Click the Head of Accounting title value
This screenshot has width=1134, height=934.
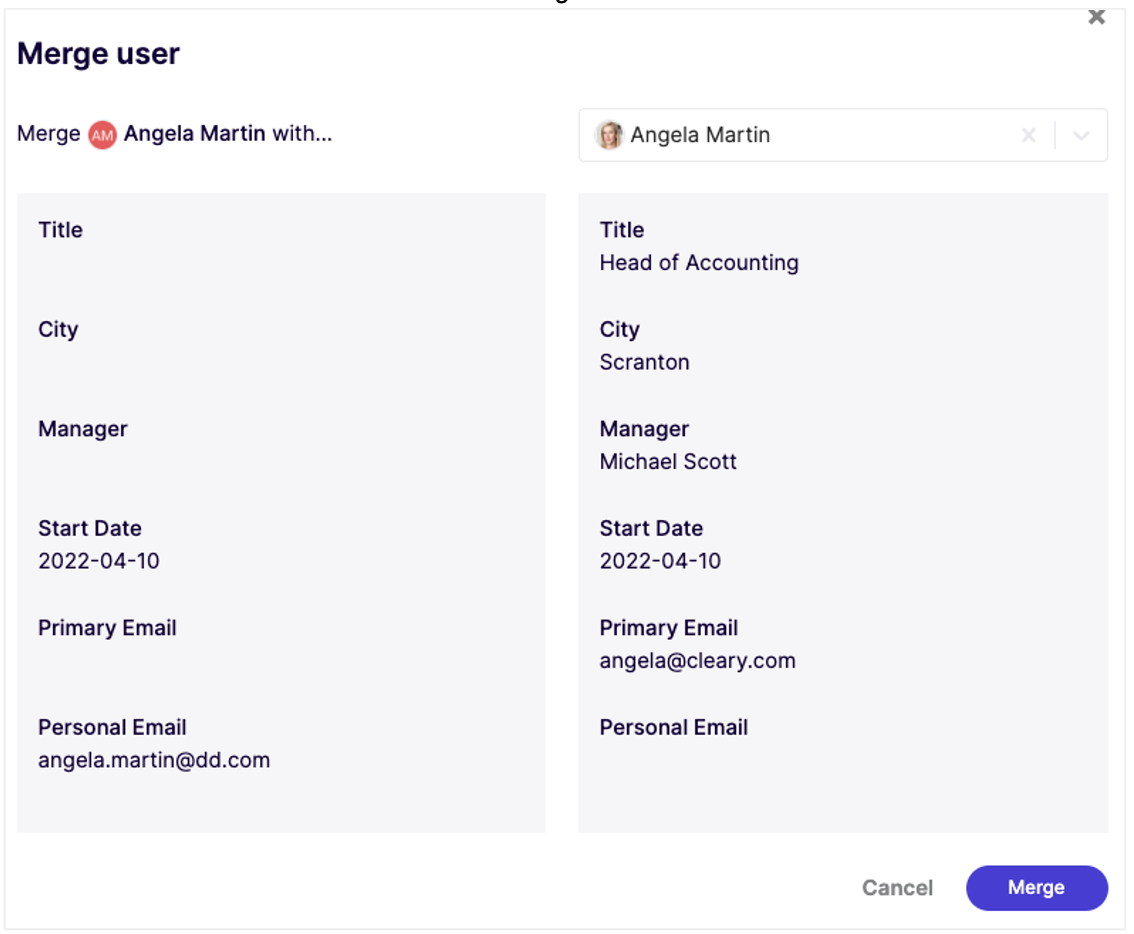(x=698, y=262)
